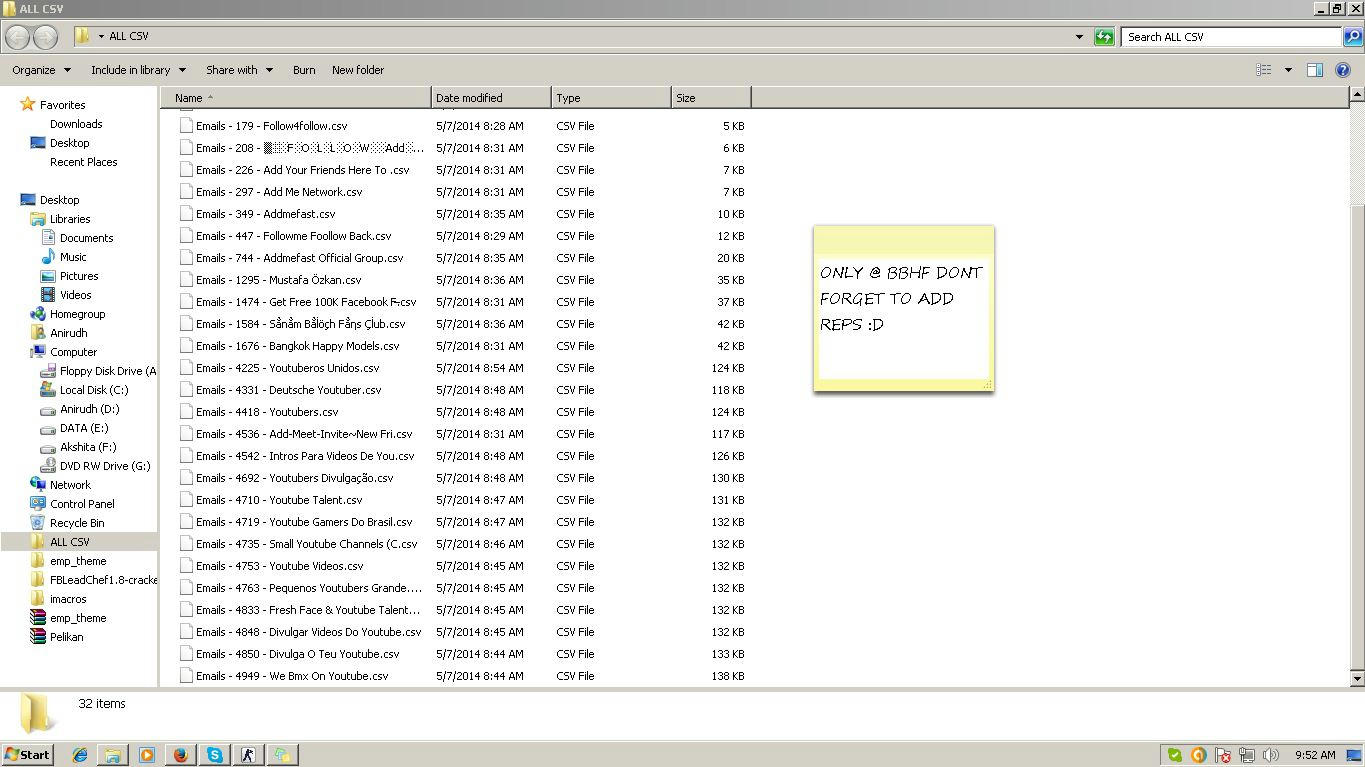Select file Emails - 349 - Addmefast.csv
This screenshot has width=1365, height=767.
265,214
